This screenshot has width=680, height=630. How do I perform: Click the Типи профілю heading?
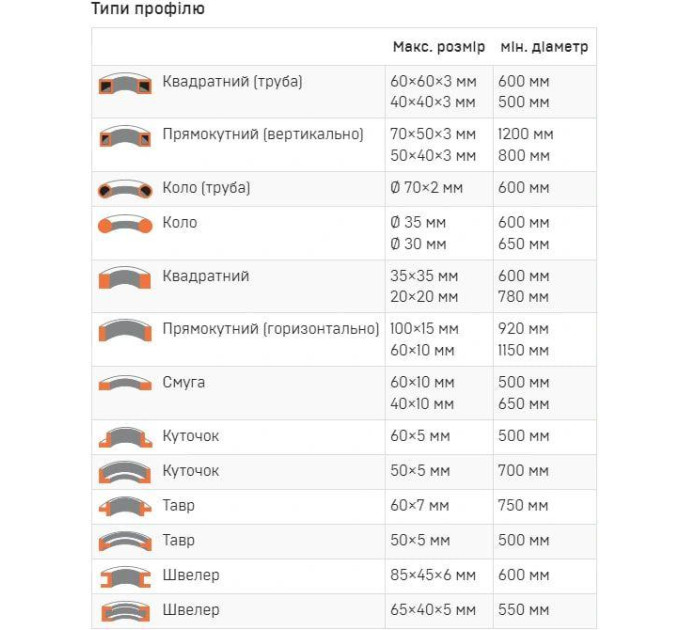(x=148, y=9)
